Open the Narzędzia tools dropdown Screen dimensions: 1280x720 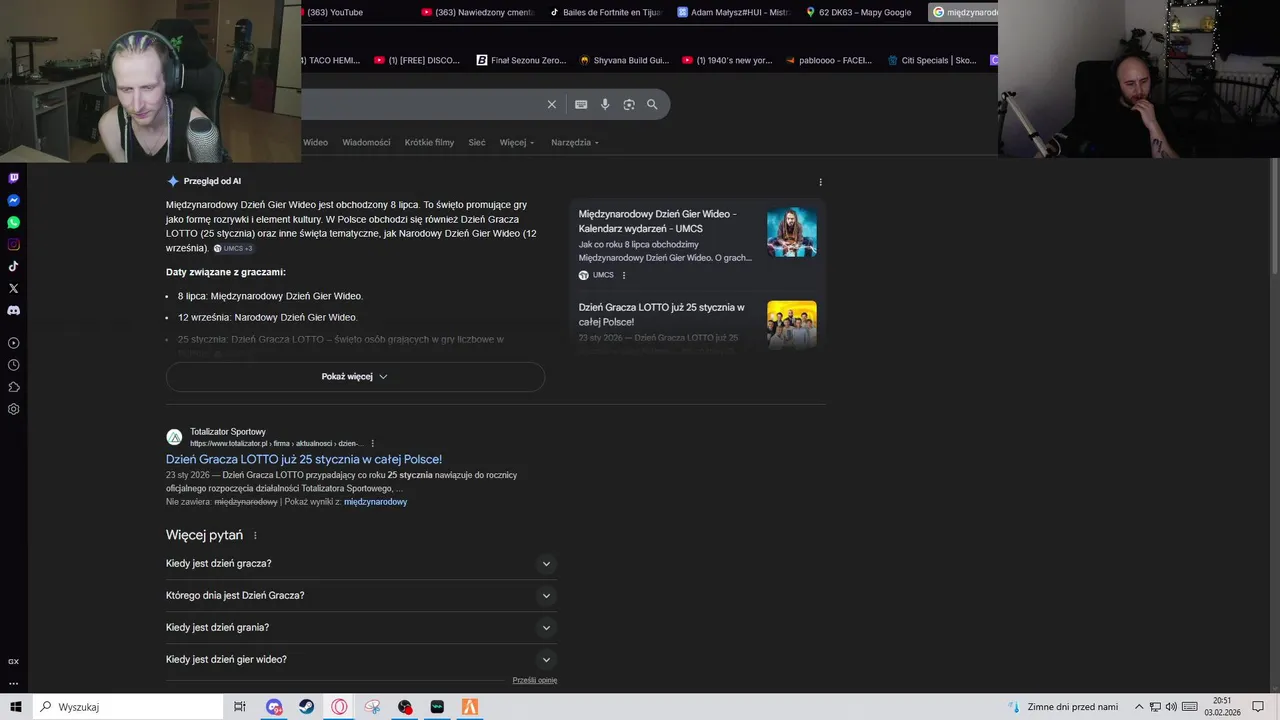coord(575,142)
